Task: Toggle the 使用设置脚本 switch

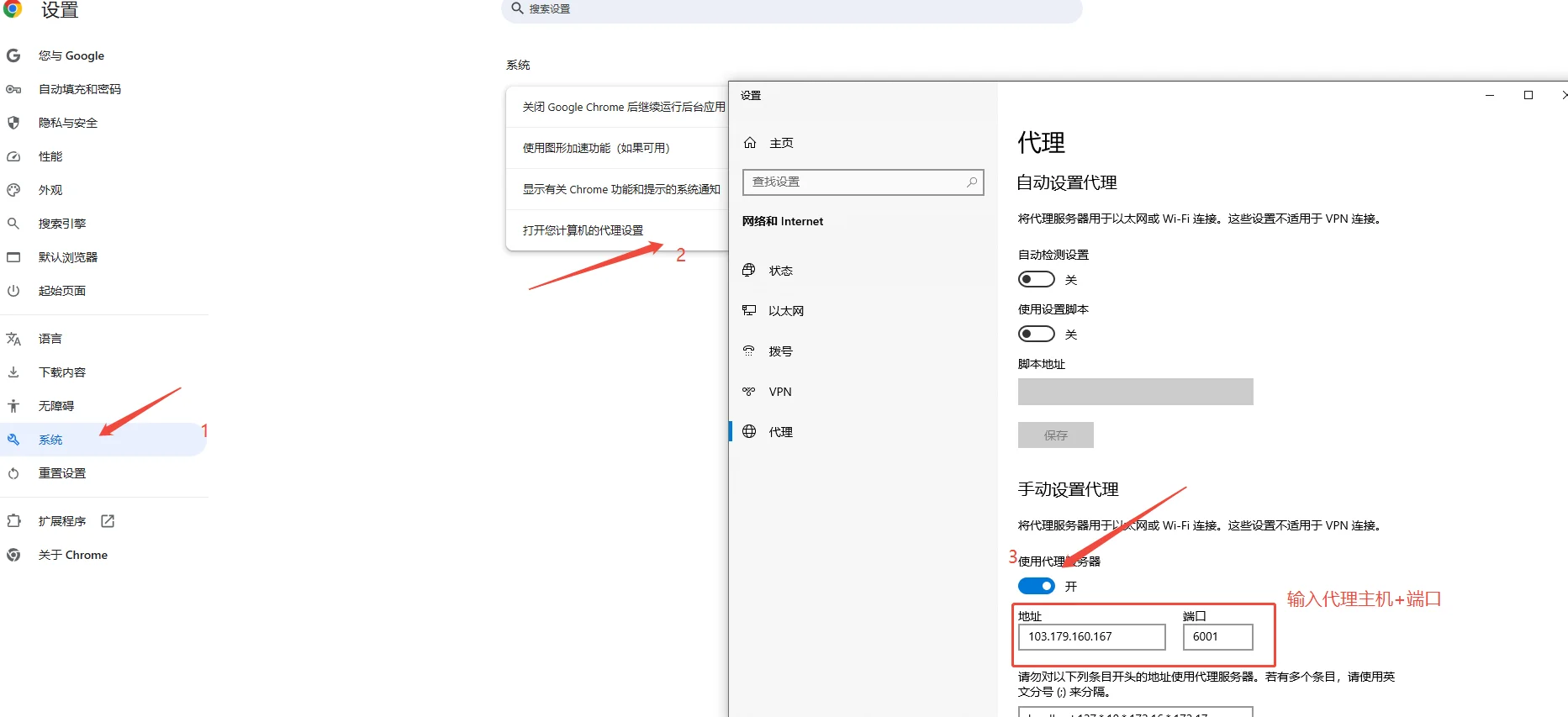Action: [x=1036, y=334]
